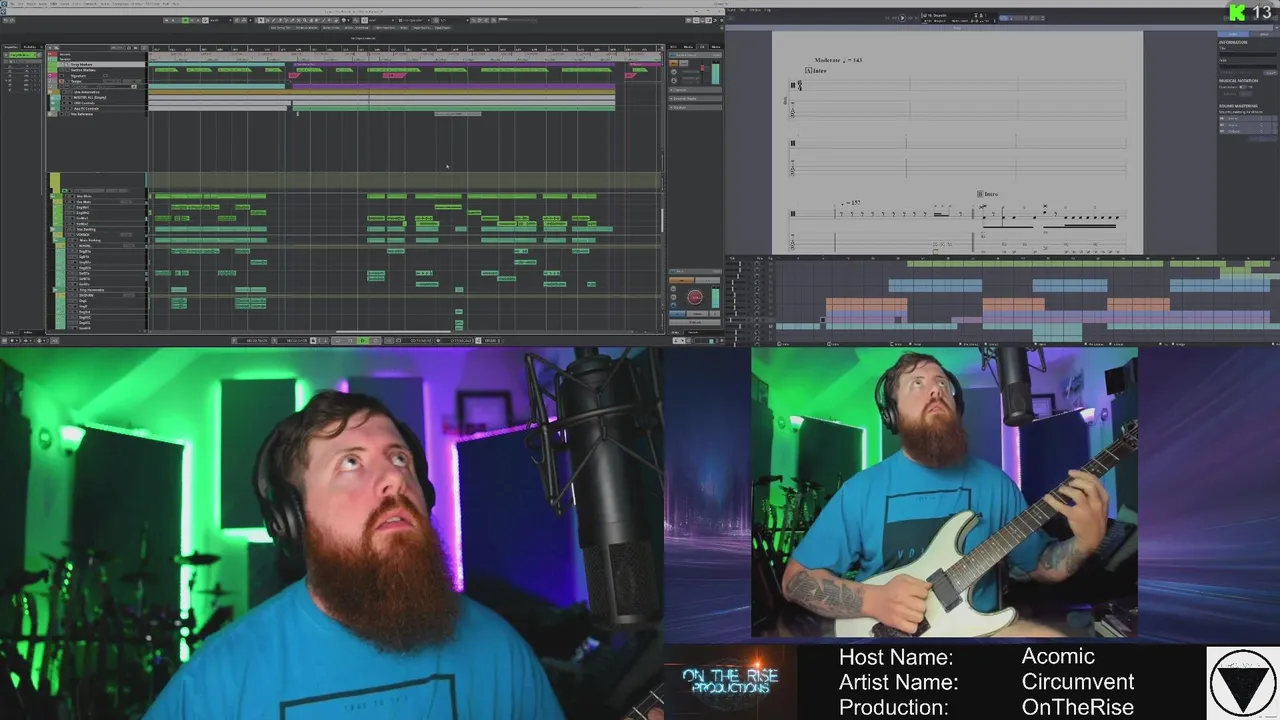Screen dimensions: 1280x720
Task: Select the CR tab in the Cubase right zone
Action: [x=702, y=47]
